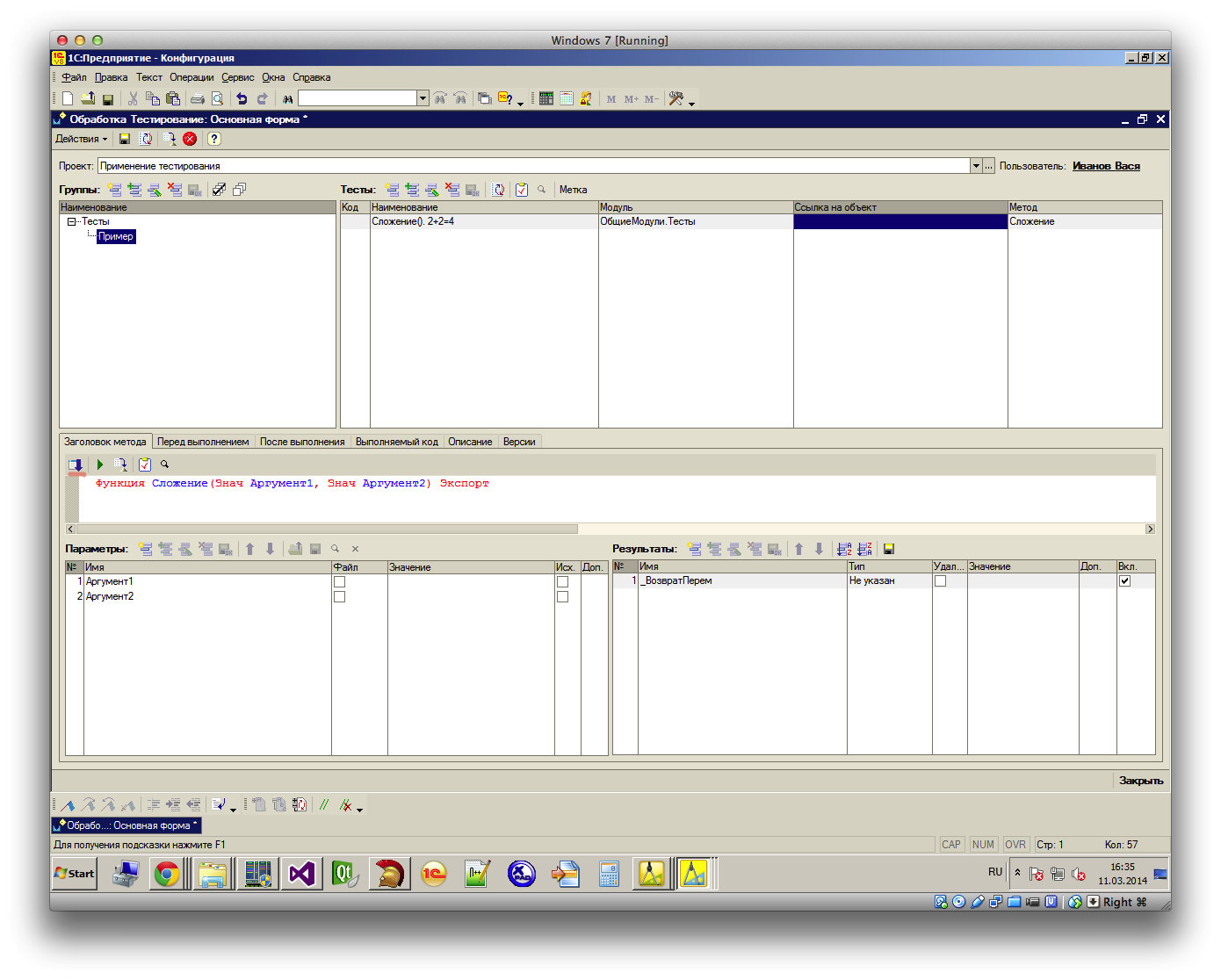
Task: Click the Проект input field
Action: 533,166
